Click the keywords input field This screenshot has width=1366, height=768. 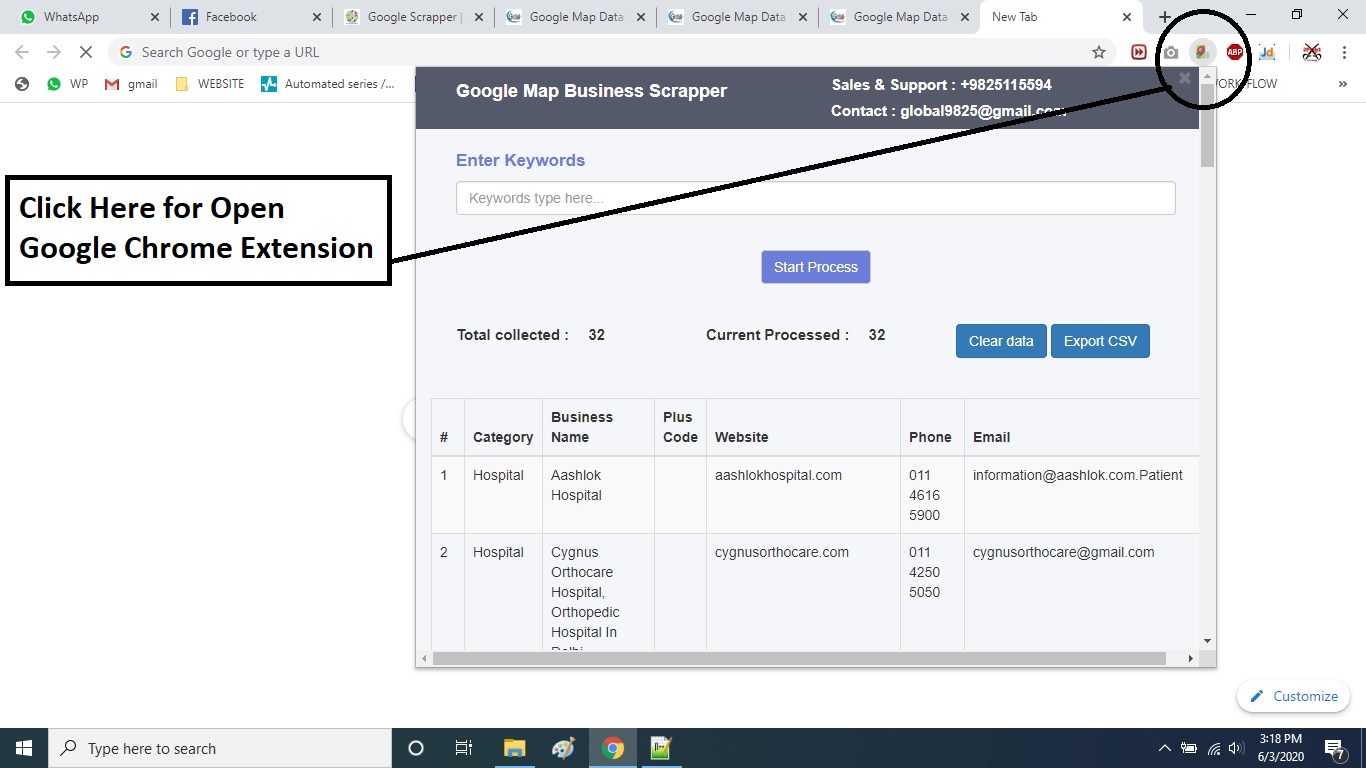[815, 198]
